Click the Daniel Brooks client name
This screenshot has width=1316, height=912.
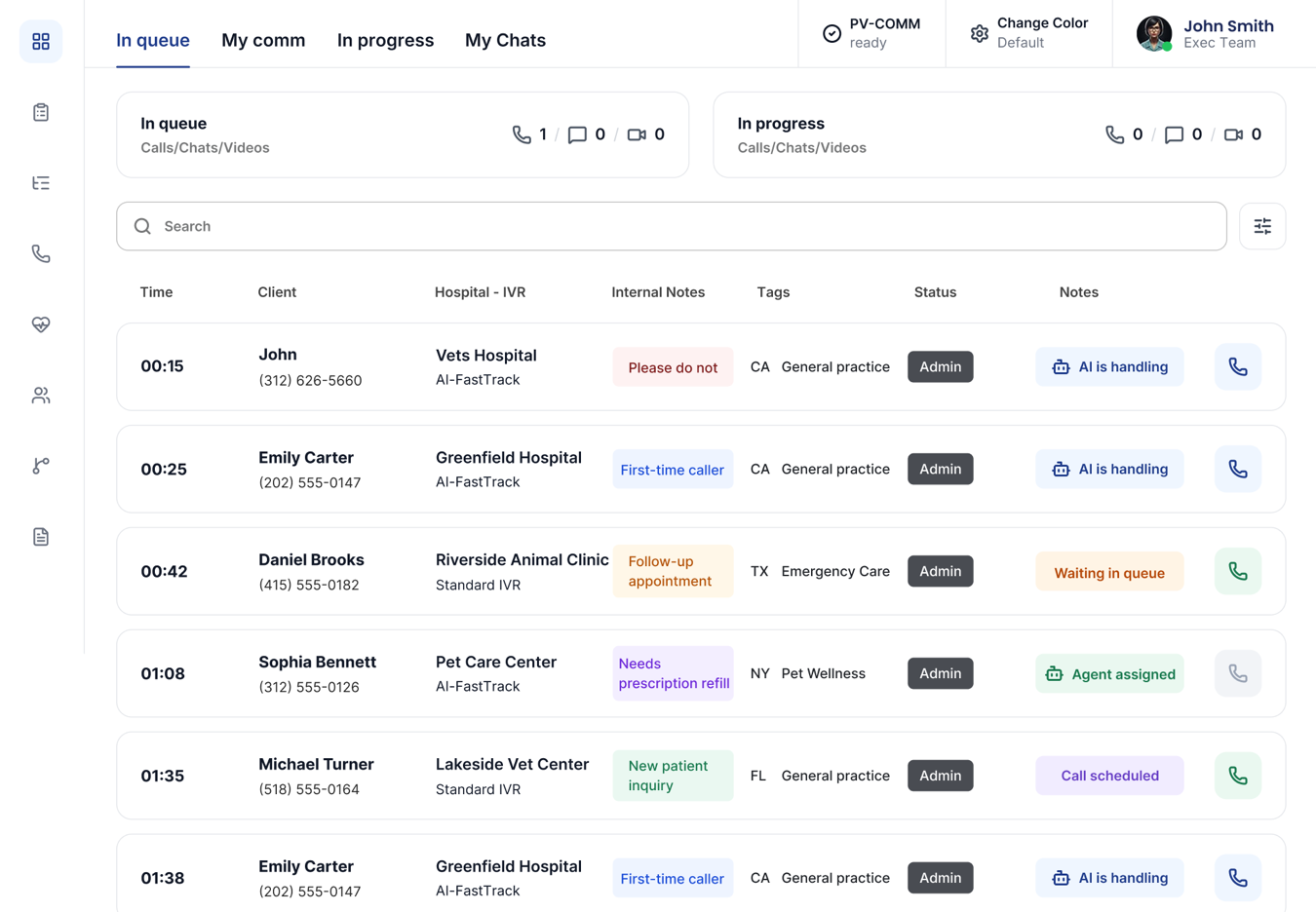pyautogui.click(x=311, y=559)
